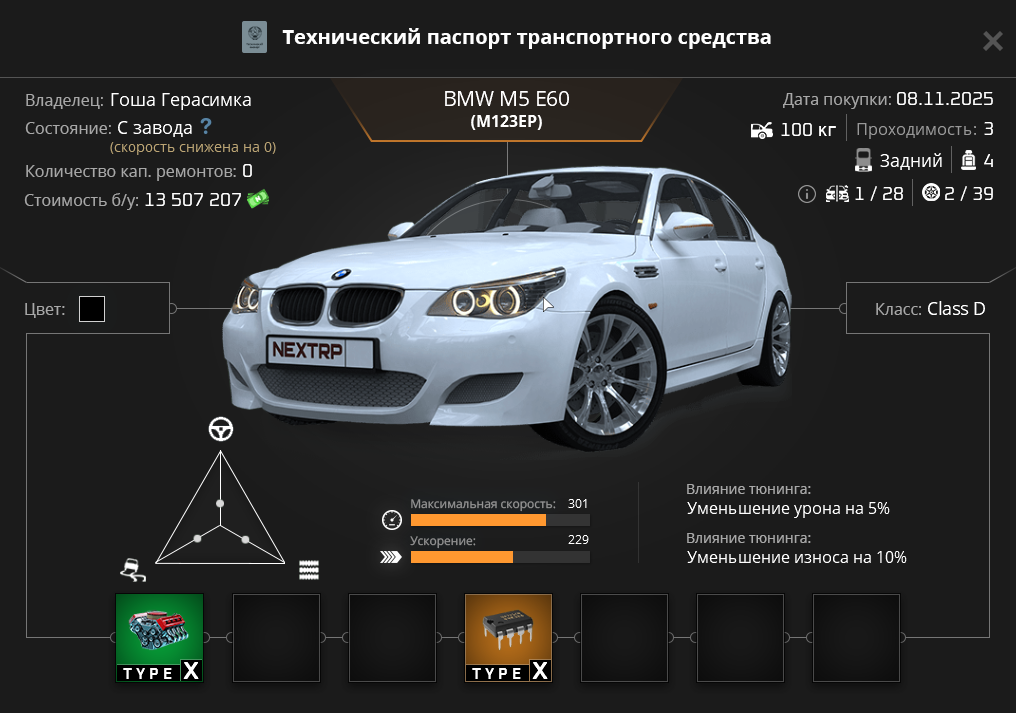The height and width of the screenshot is (713, 1016).
Task: Click the drive type icon beside Задний
Action: tap(863, 160)
